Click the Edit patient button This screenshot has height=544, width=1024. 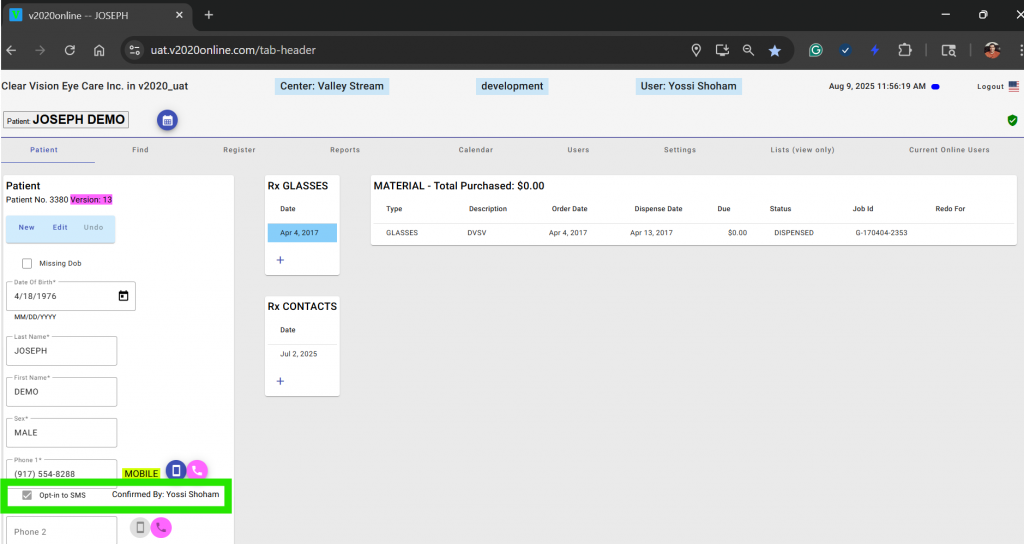coord(60,228)
